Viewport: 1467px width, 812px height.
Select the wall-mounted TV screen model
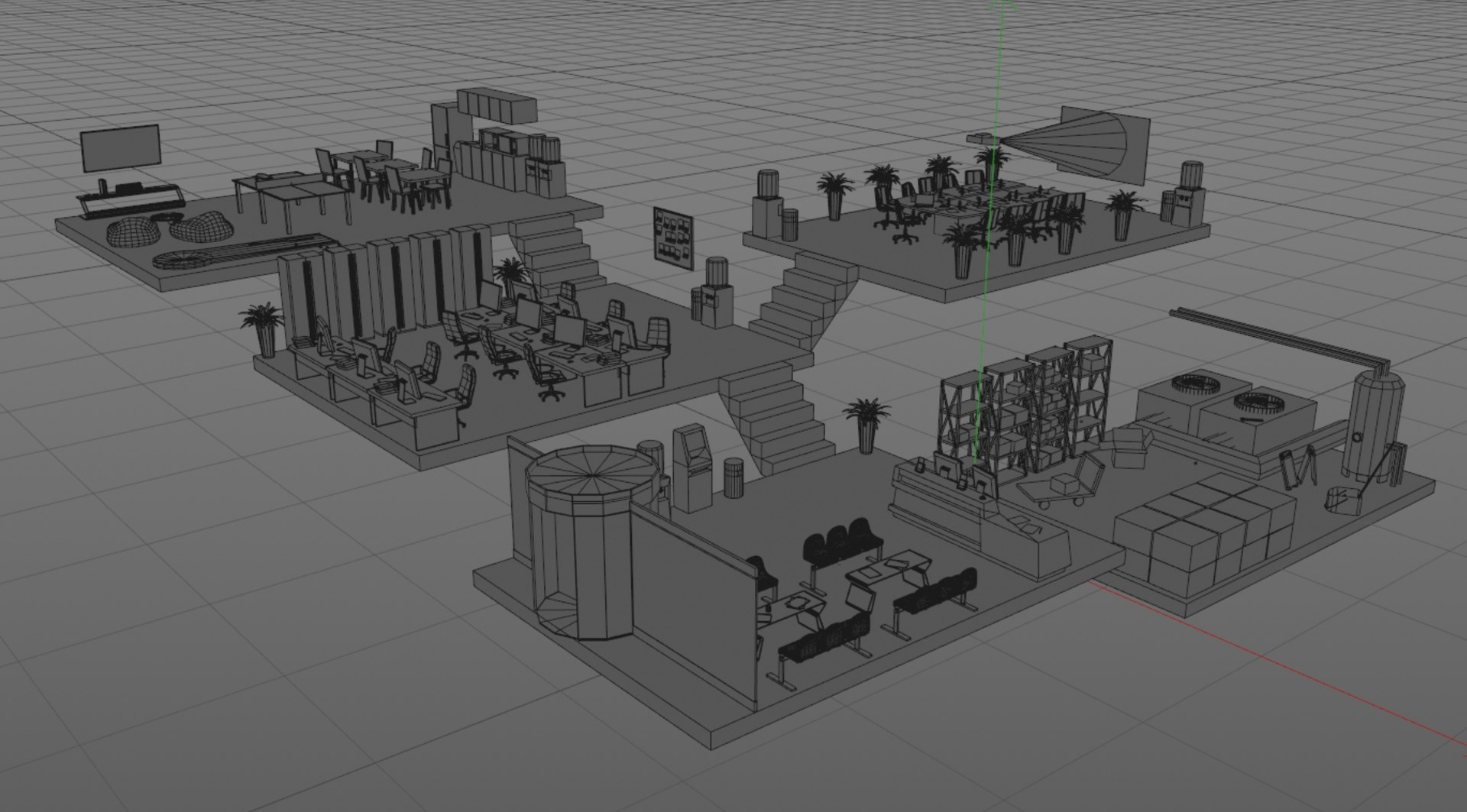[x=121, y=148]
